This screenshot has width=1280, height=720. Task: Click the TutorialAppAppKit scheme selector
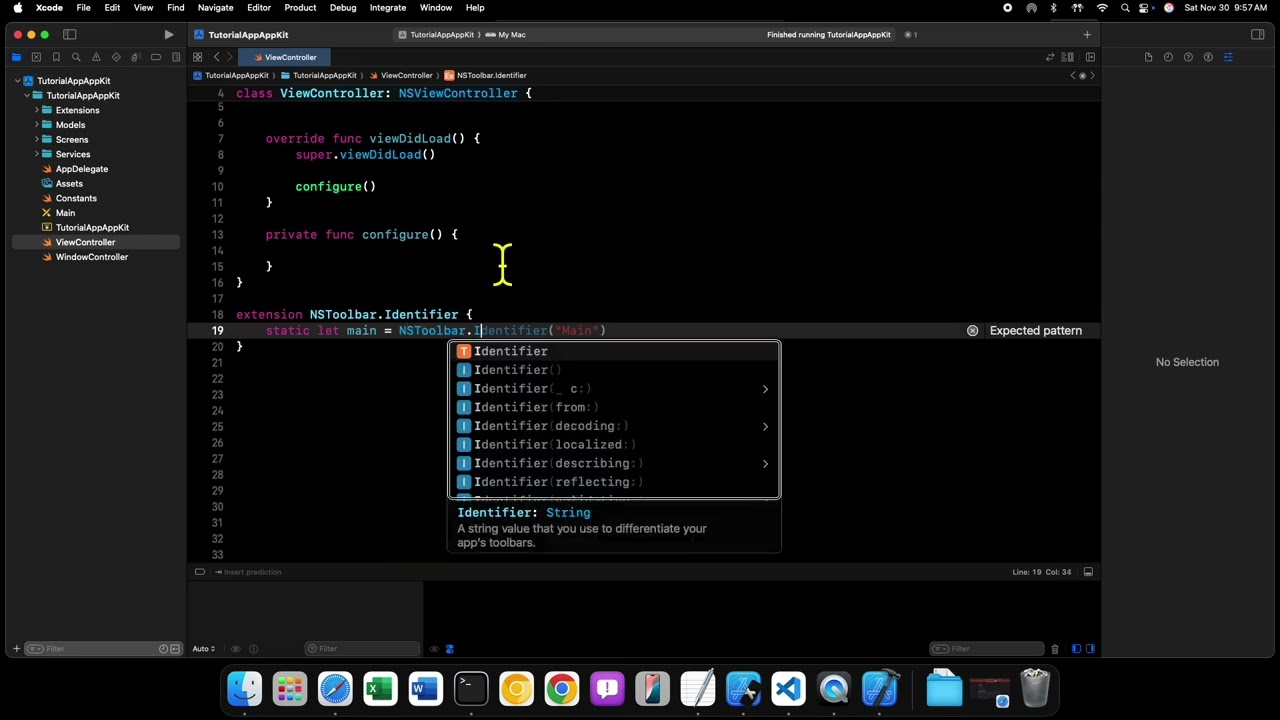(436, 35)
